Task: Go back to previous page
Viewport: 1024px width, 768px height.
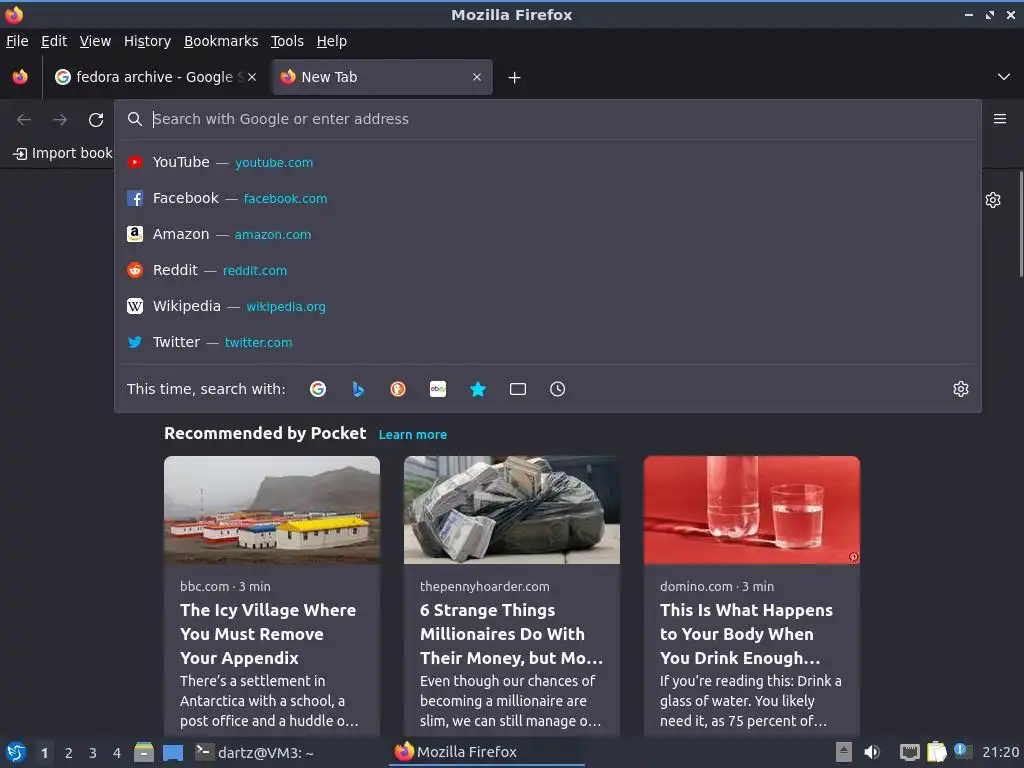Action: pos(24,120)
